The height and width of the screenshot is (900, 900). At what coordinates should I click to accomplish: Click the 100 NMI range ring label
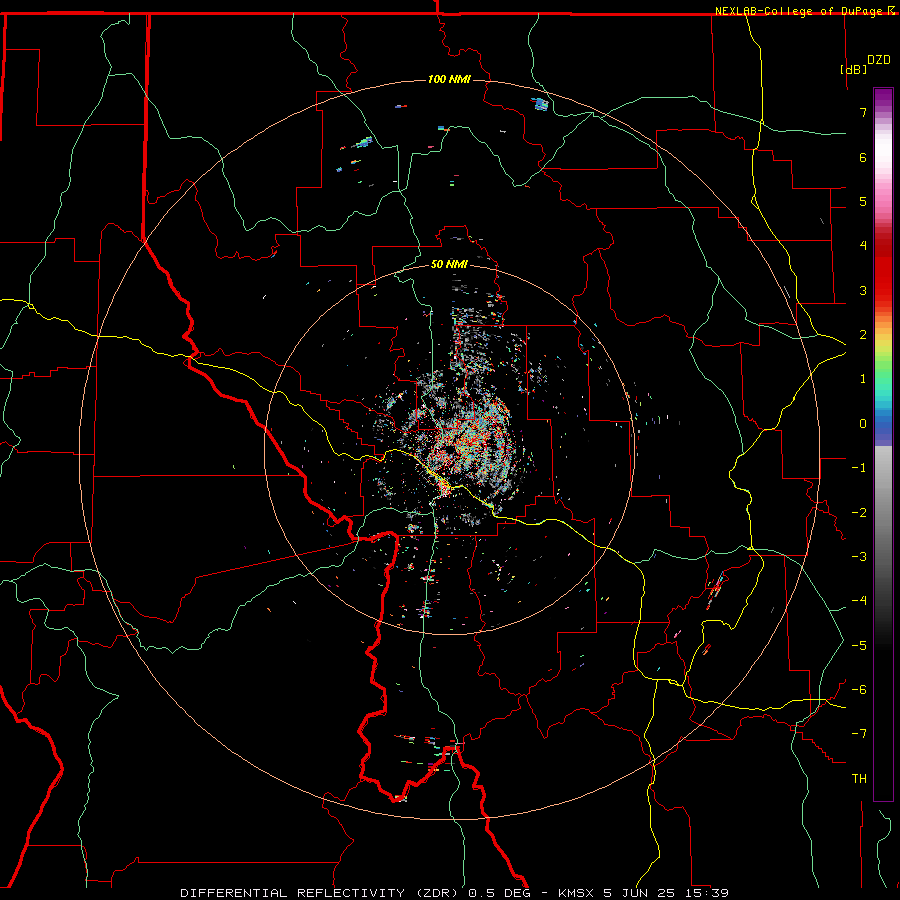pos(449,79)
